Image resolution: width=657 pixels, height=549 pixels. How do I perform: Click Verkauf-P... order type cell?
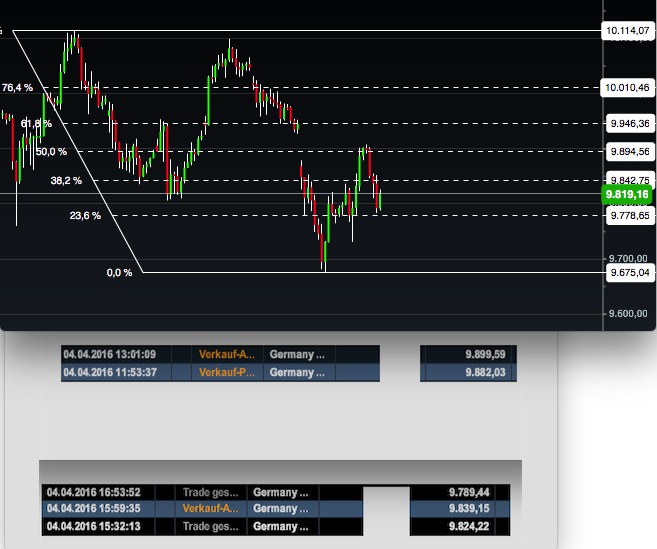pyautogui.click(x=227, y=373)
